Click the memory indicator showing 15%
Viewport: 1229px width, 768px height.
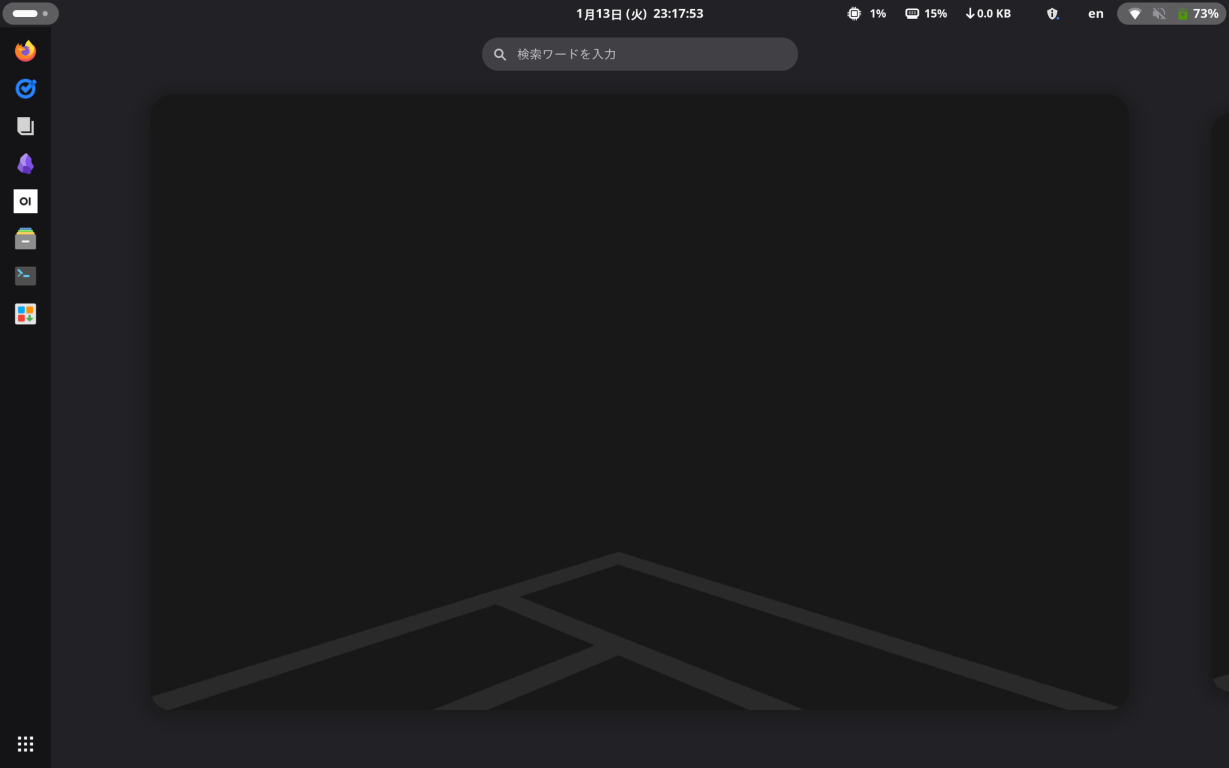point(925,13)
